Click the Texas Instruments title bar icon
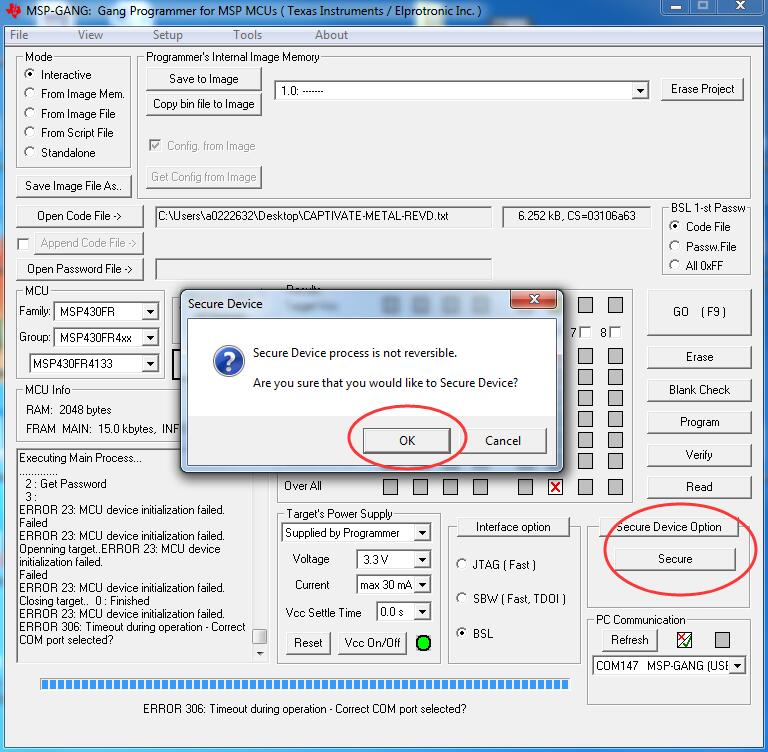768x752 pixels. tap(13, 10)
